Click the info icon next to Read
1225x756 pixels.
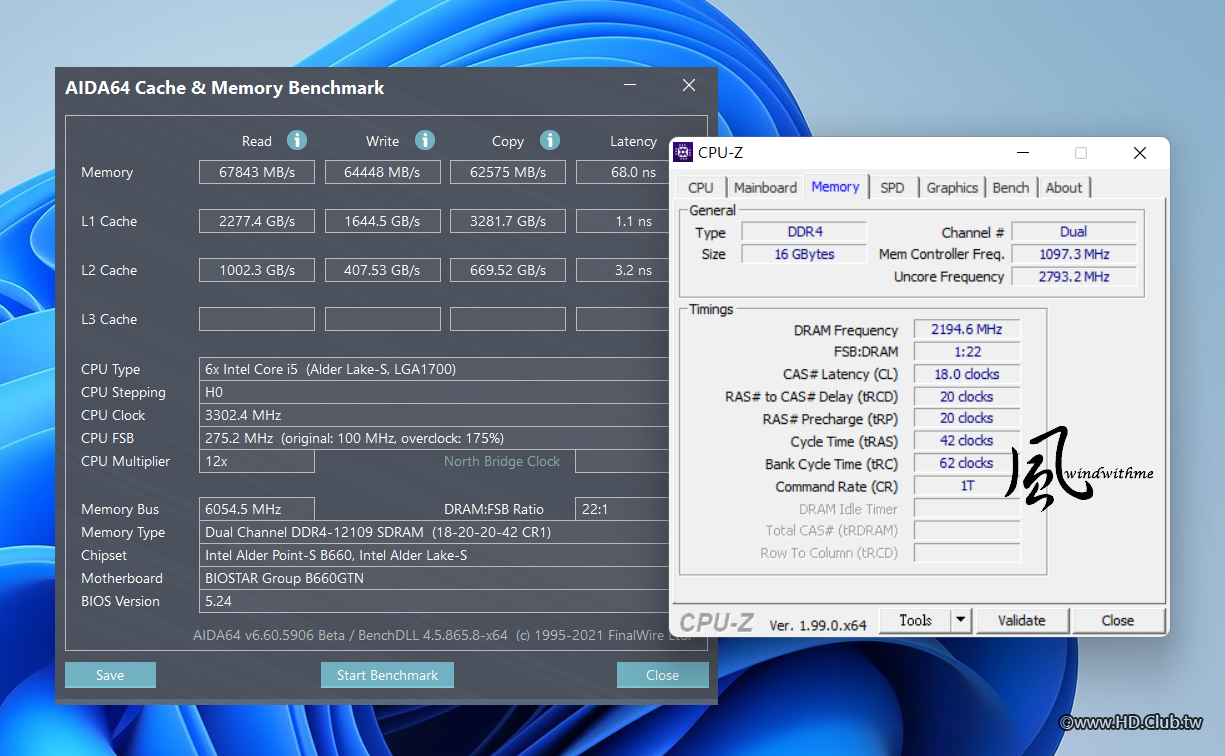tap(297, 140)
